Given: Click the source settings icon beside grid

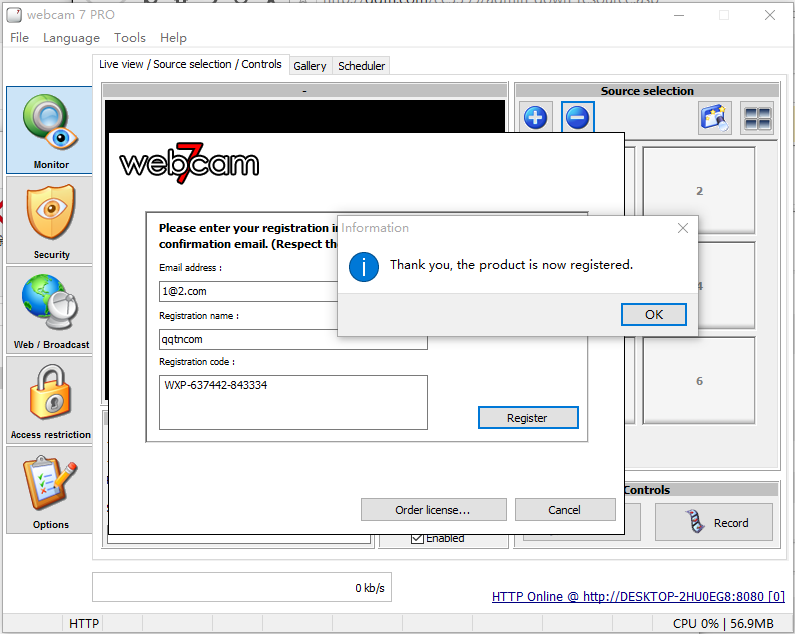Looking at the screenshot, I should 715,118.
